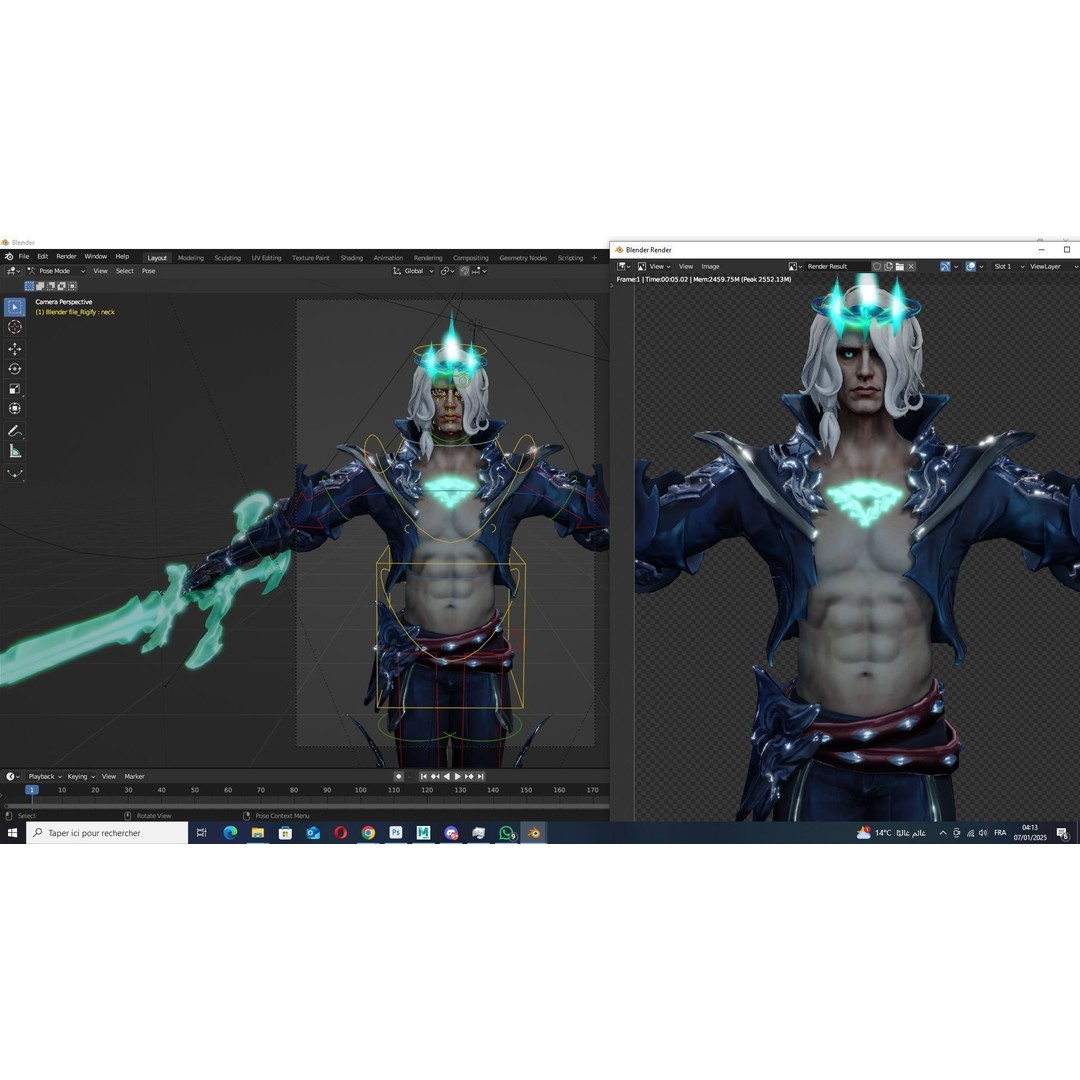Screen dimensions: 1080x1080
Task: Jump to the timeline end frame
Action: 481,776
